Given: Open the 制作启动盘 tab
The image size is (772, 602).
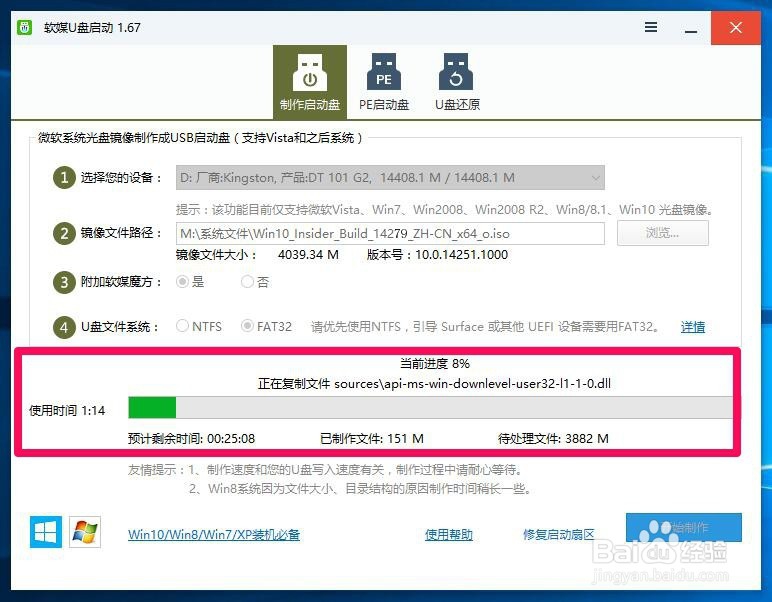Looking at the screenshot, I should pos(310,82).
